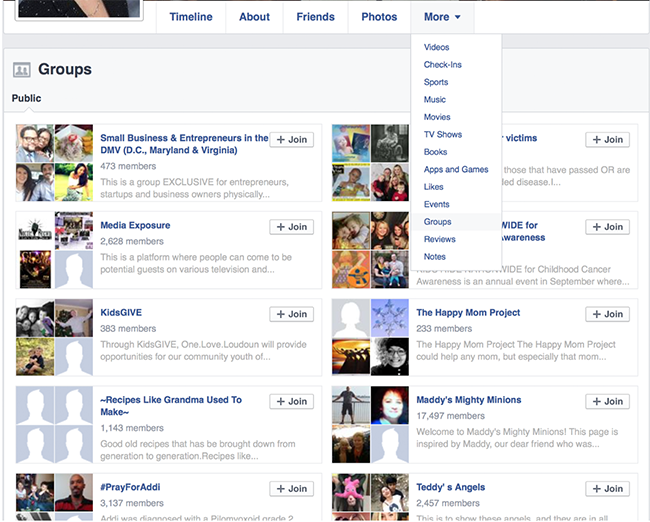Image resolution: width=650 pixels, height=522 pixels.
Task: Open Movies from the More menu
Action: (437, 117)
